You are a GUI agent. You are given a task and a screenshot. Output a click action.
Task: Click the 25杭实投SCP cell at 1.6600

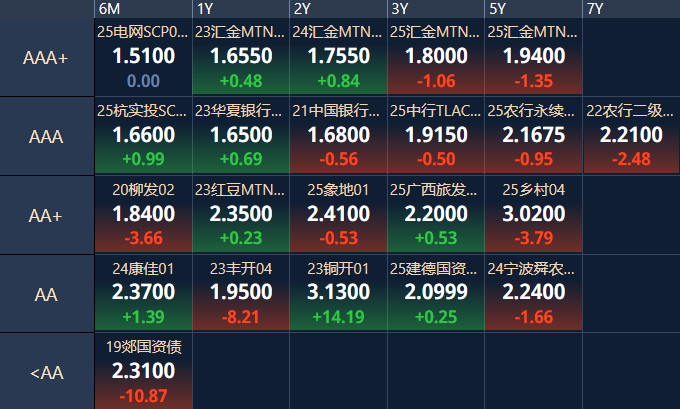pyautogui.click(x=143, y=136)
